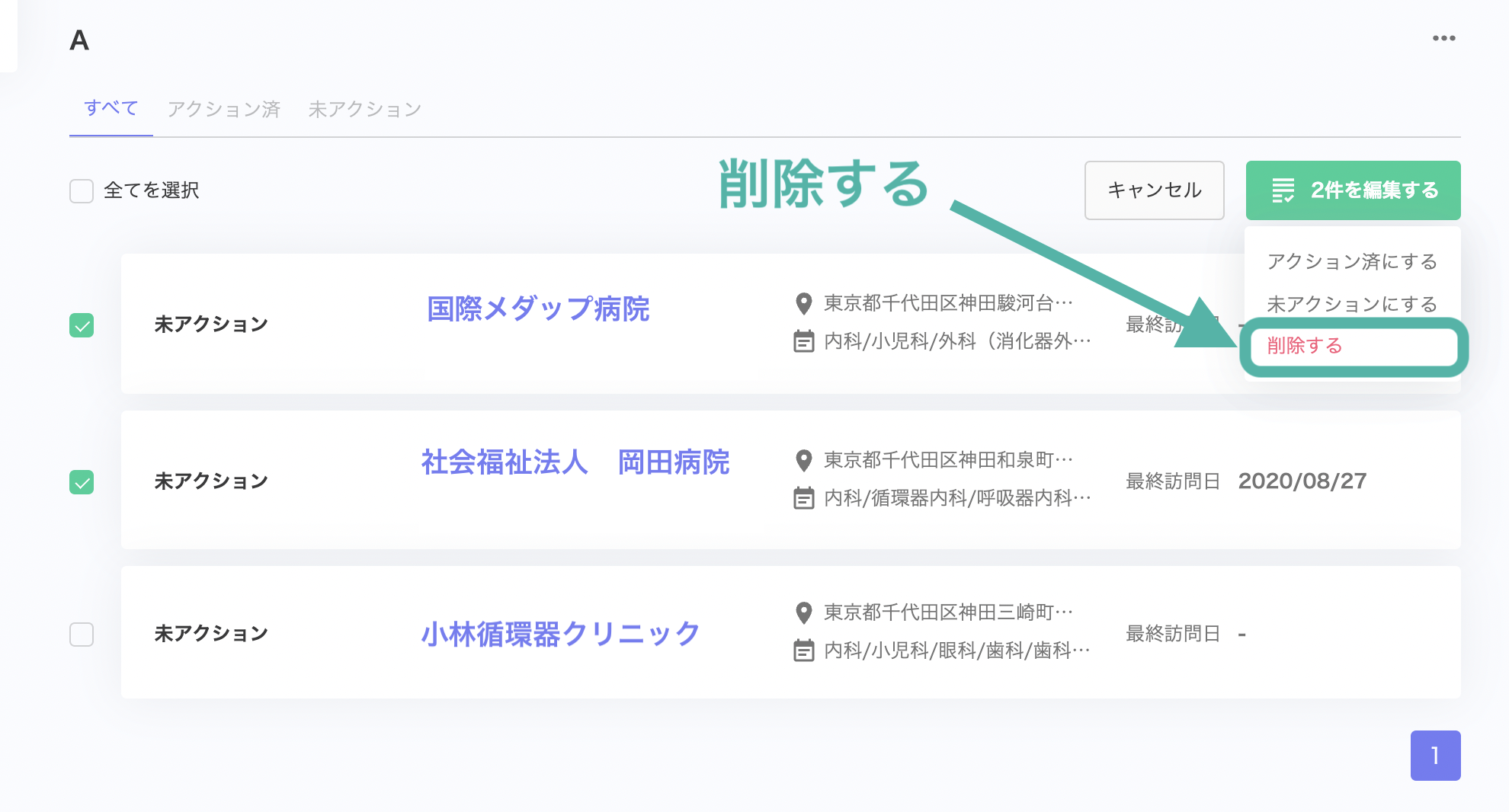Viewport: 1509px width, 812px height.
Task: Click departments 内科/小児科/眼科/歯科/歯科…
Action: [x=957, y=651]
